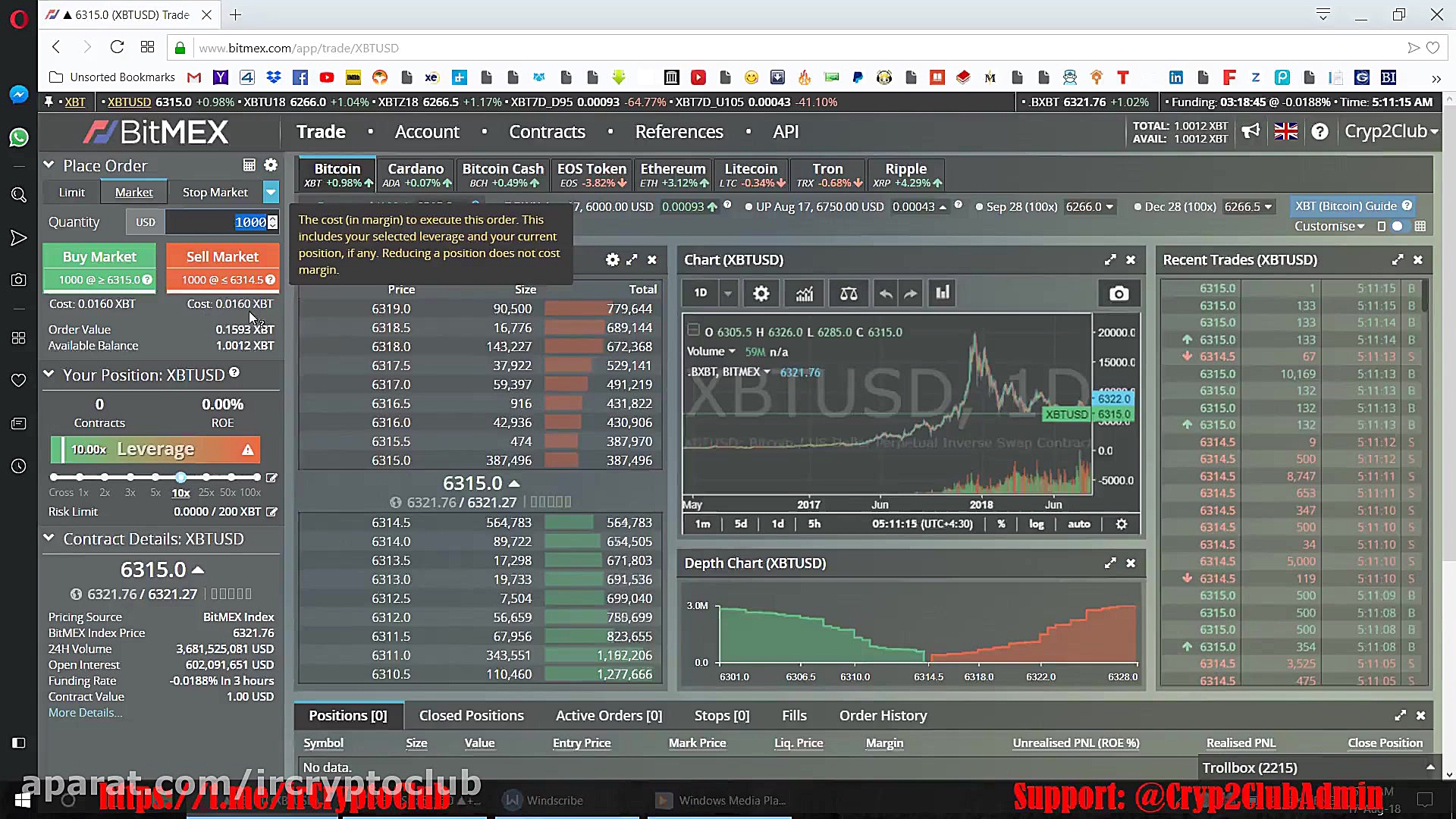Click the 10x leverage slider handle
This screenshot has height=819, width=1456.
coord(180,477)
